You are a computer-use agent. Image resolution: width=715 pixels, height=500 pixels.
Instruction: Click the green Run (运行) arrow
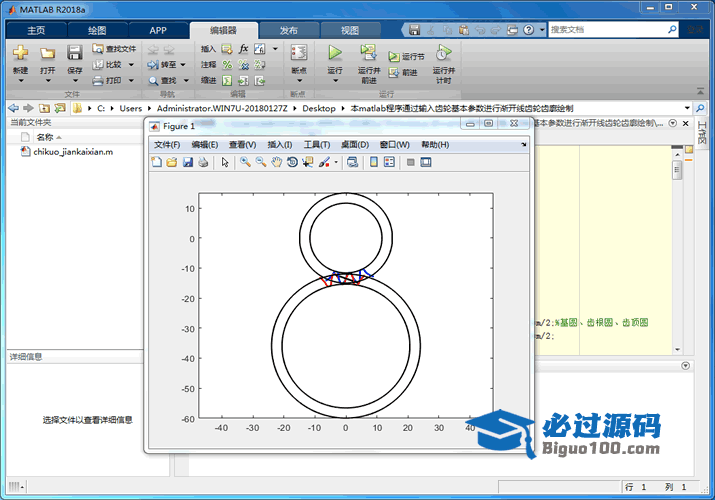(335, 53)
